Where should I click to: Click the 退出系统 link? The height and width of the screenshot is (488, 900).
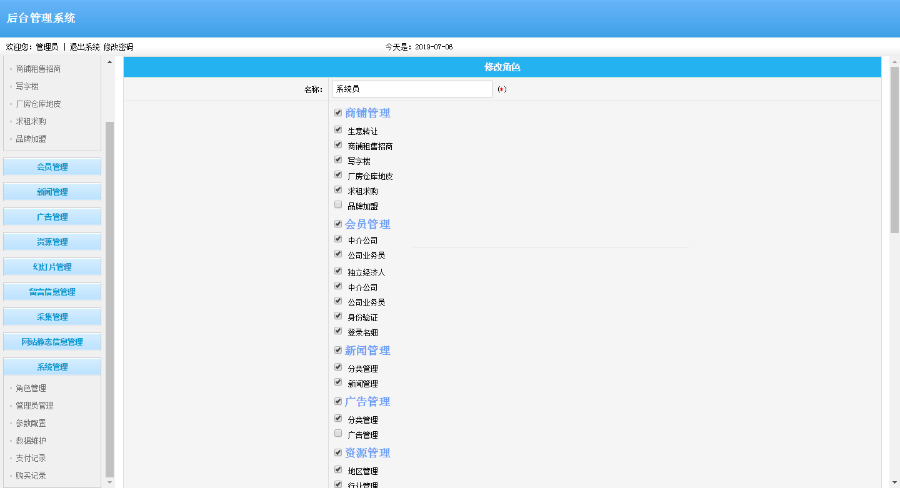(x=83, y=47)
